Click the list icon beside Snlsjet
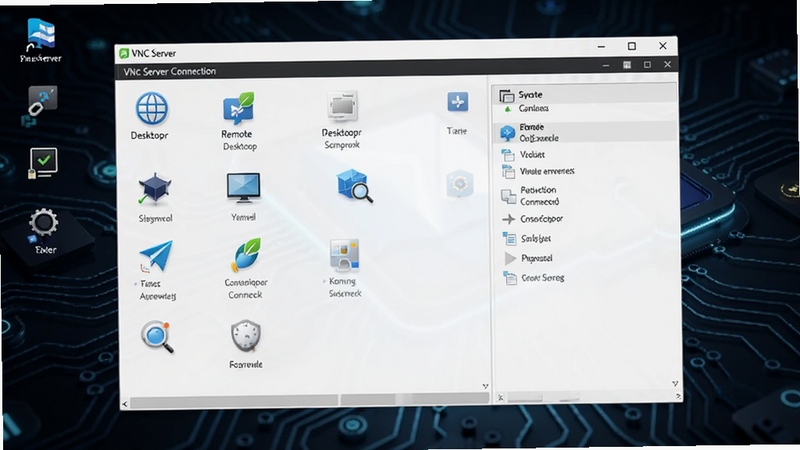Image resolution: width=800 pixels, height=450 pixels. pos(509,238)
